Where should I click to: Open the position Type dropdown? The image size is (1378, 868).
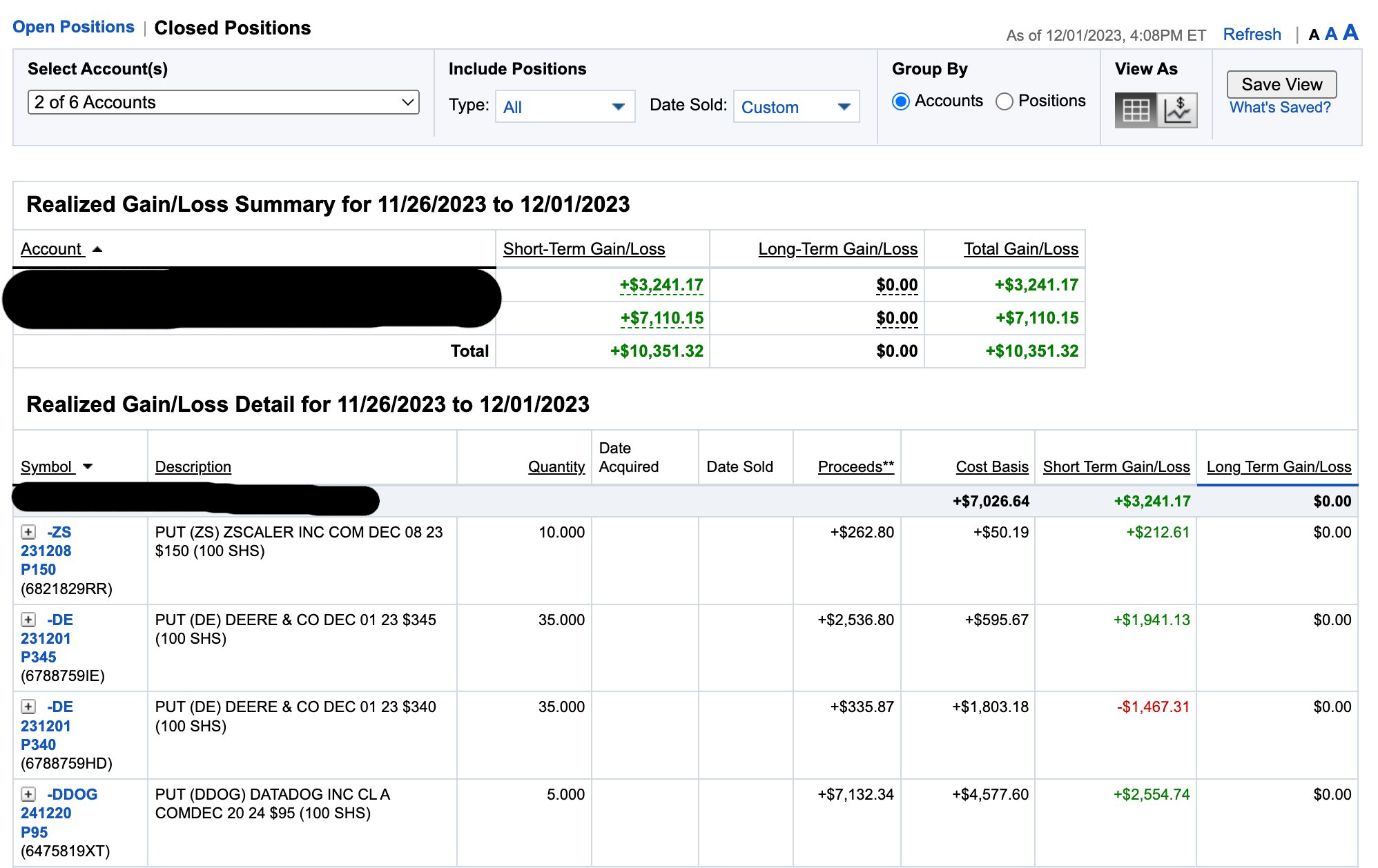[x=564, y=107]
